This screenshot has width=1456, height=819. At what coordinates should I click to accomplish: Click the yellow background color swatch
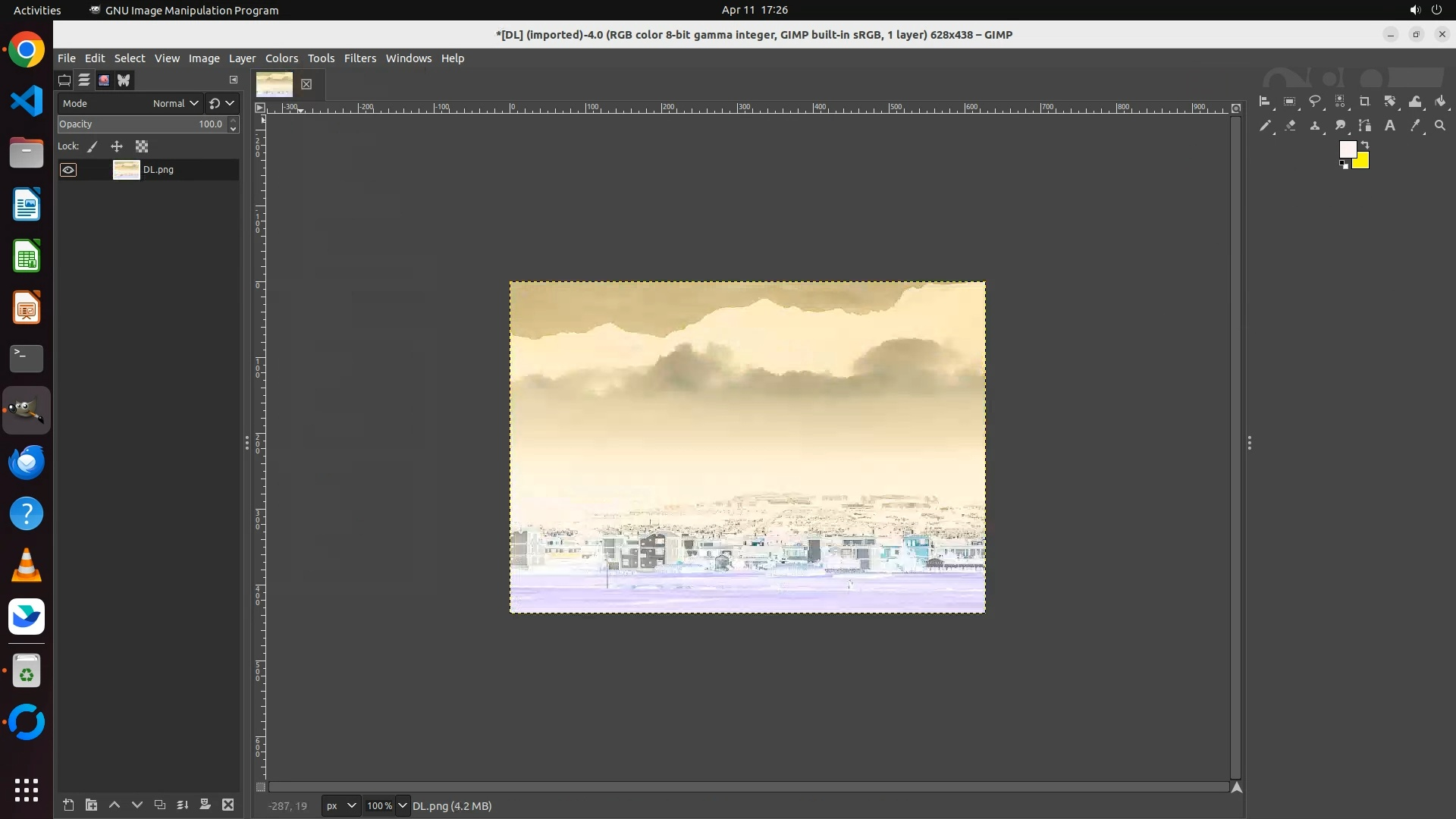[x=1363, y=162]
